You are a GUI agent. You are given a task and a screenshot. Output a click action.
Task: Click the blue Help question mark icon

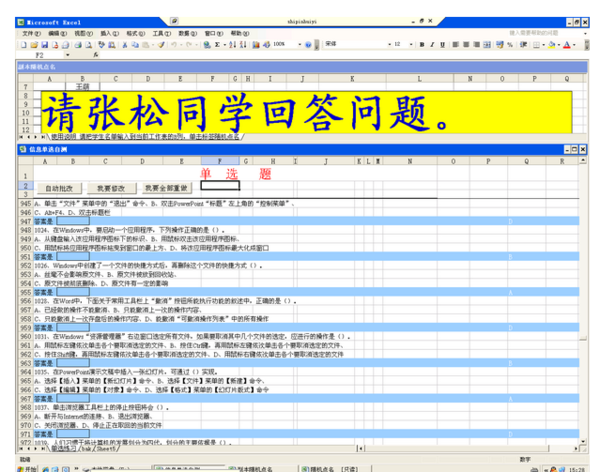tap(308, 45)
